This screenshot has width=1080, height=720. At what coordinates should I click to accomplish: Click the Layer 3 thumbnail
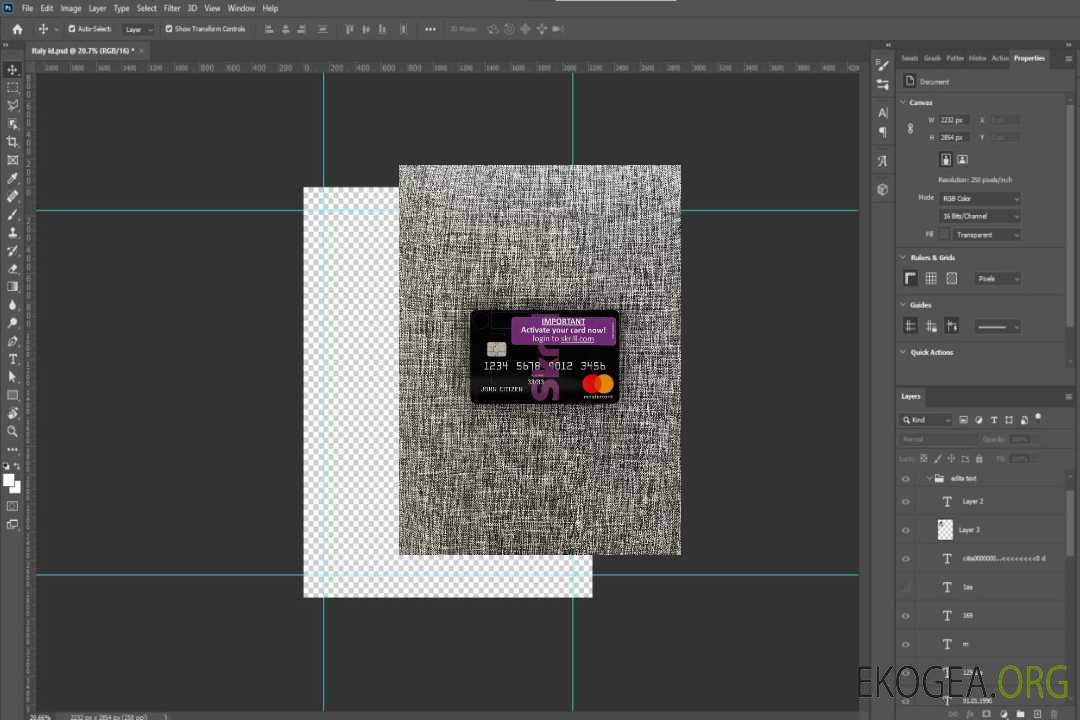tap(945, 530)
